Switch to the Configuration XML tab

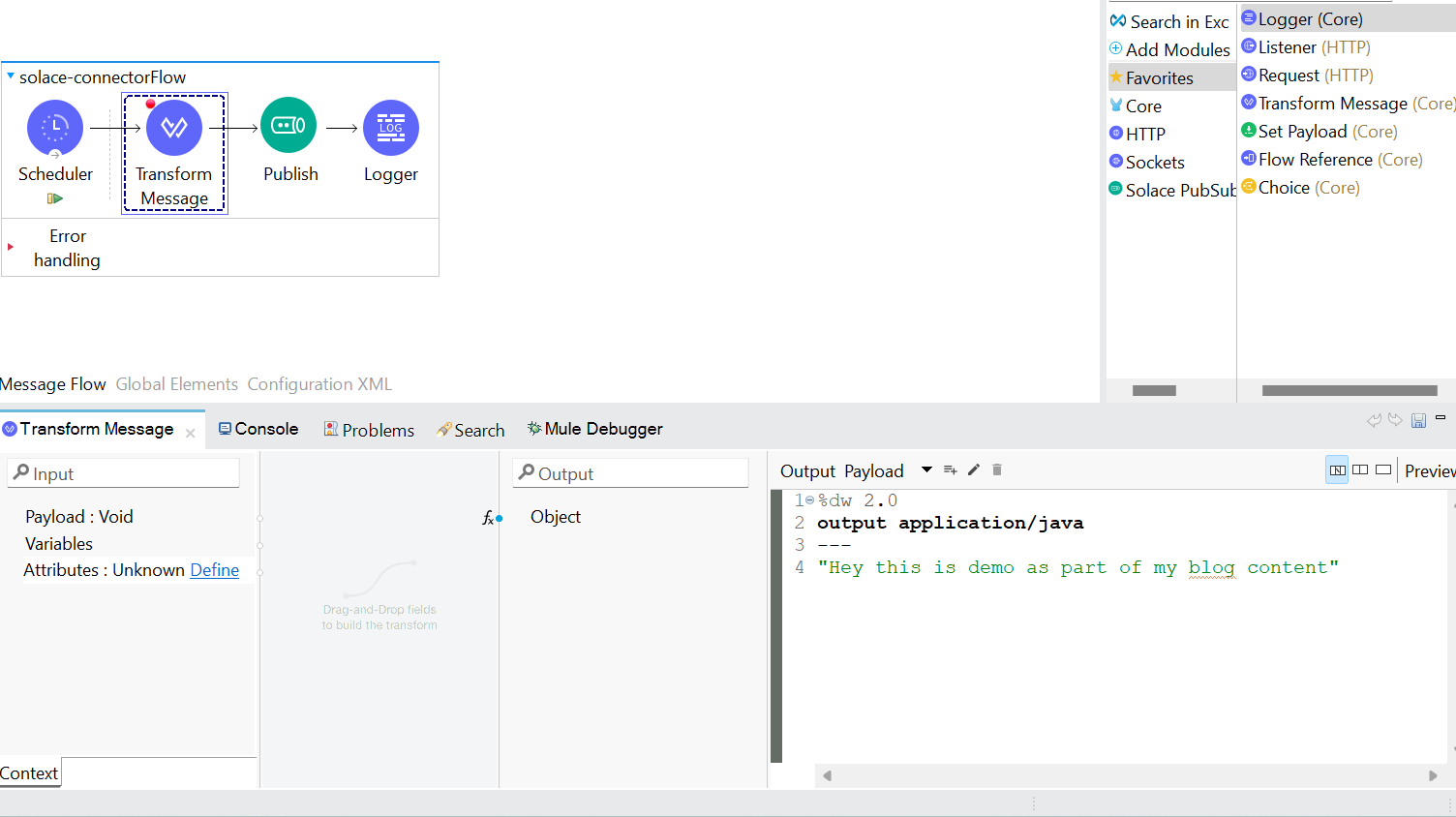coord(319,384)
